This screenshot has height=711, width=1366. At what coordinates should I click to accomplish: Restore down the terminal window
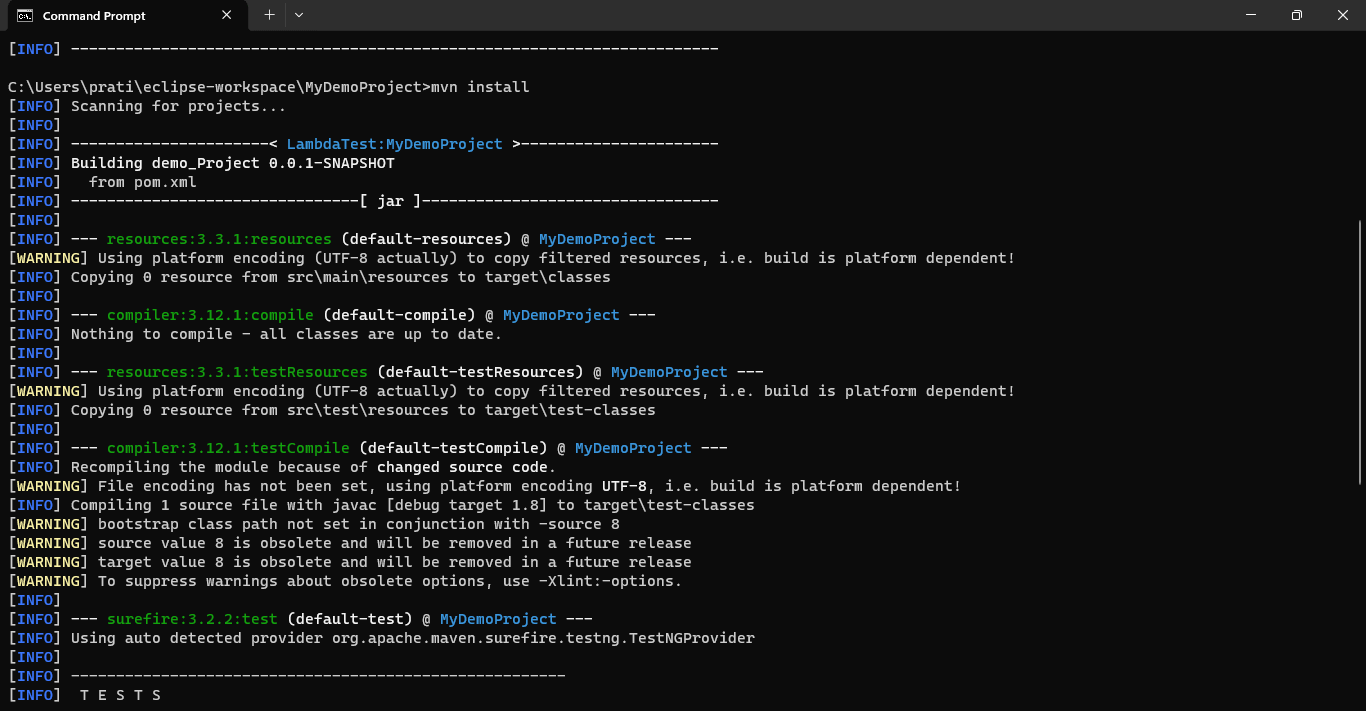coord(1296,15)
